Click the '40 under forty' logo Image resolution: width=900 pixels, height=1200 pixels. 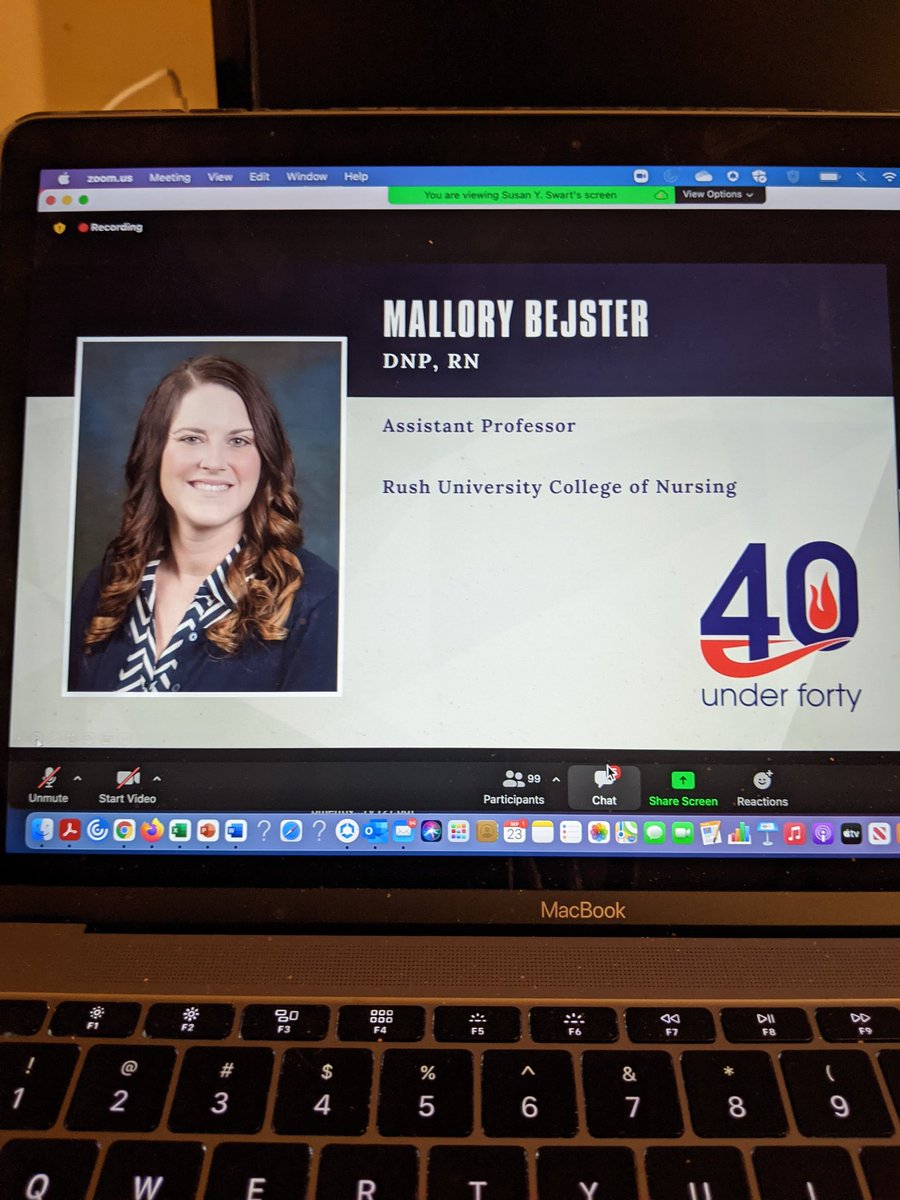[x=780, y=626]
